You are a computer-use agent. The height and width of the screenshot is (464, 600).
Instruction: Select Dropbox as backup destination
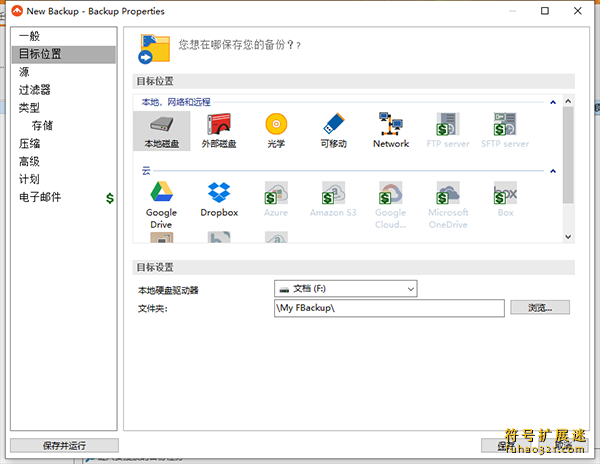(219, 200)
